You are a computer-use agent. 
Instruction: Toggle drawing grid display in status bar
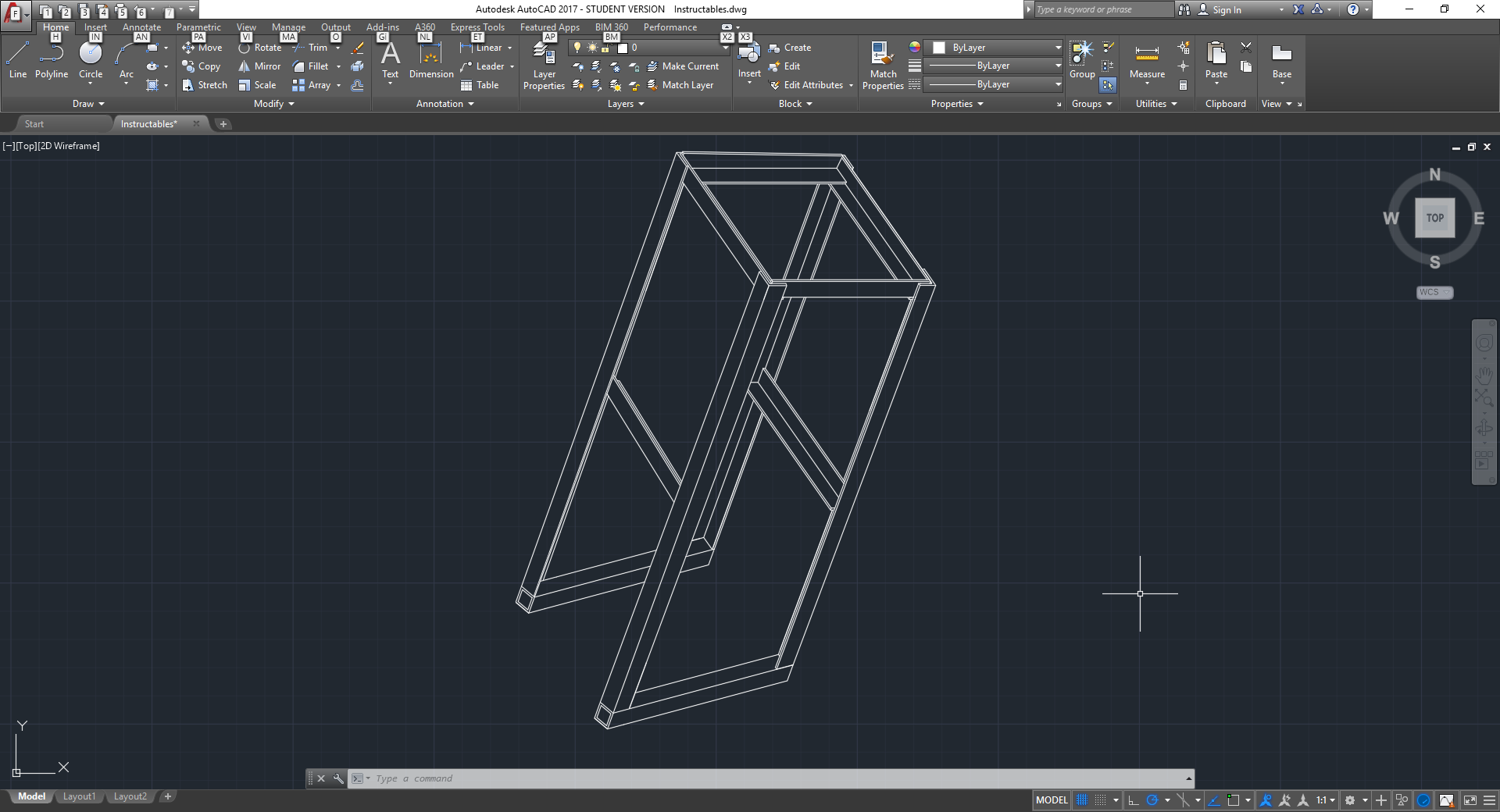[x=1082, y=800]
